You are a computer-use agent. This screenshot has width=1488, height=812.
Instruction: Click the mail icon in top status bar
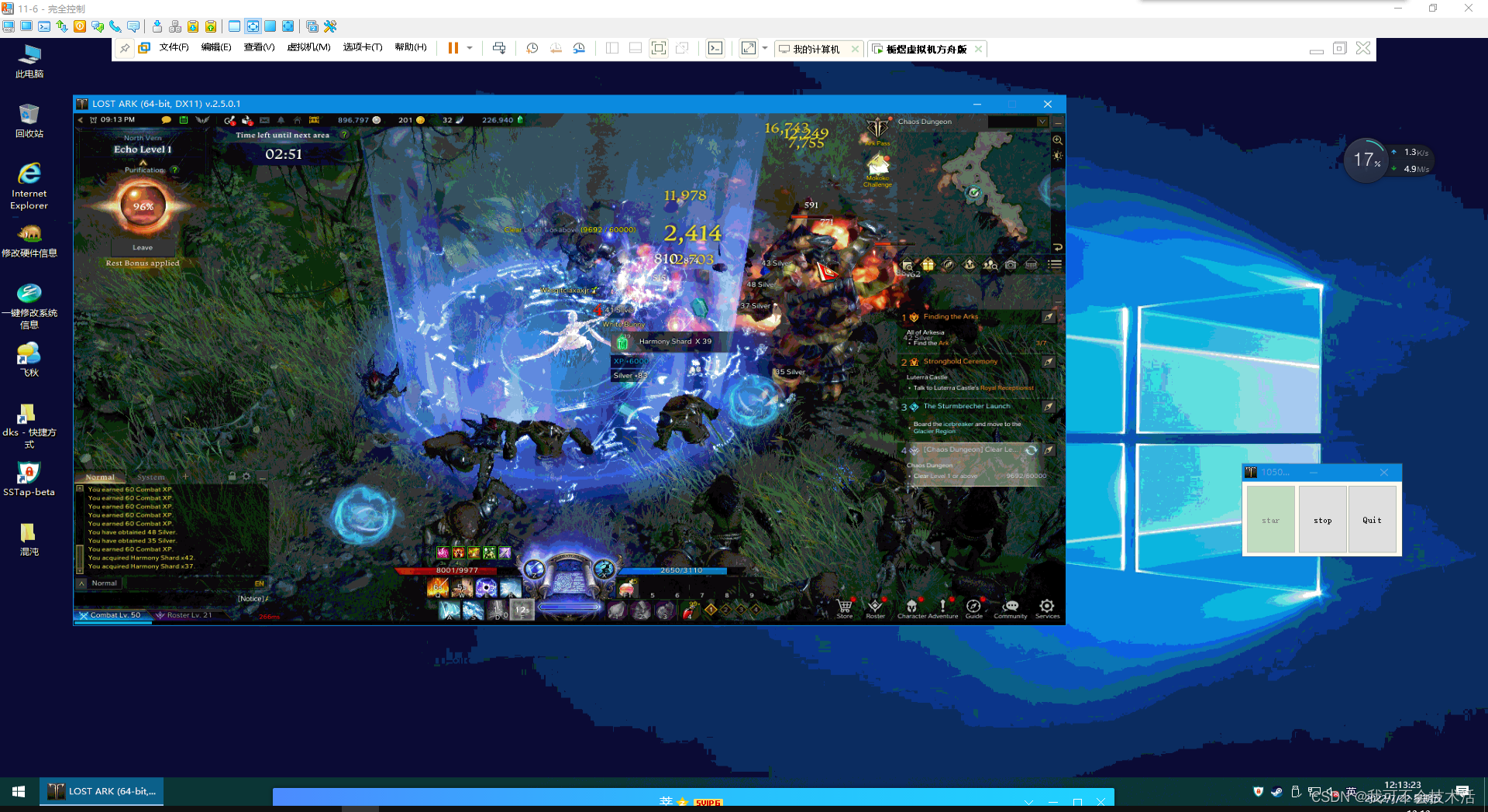click(x=264, y=120)
